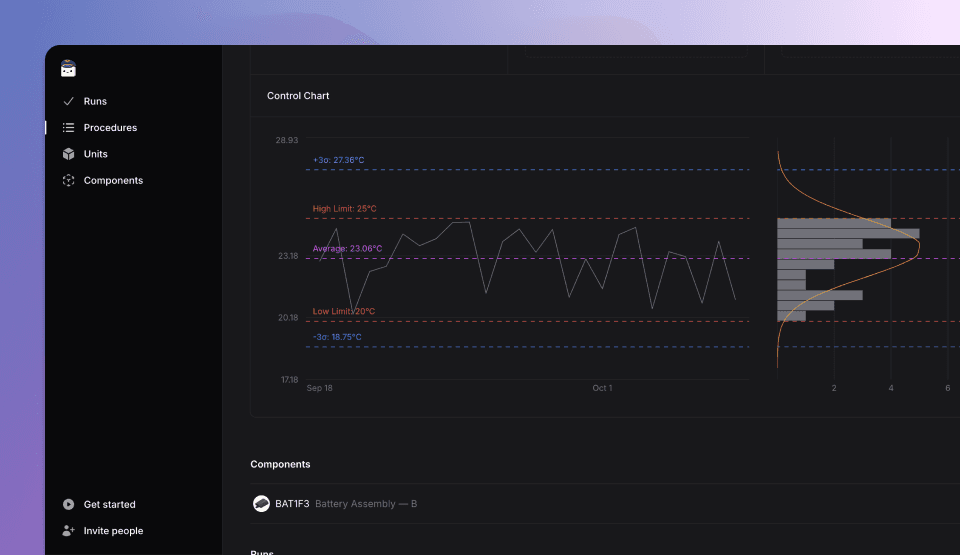Open the Get started guide
This screenshot has width=960, height=555.
[x=110, y=504]
